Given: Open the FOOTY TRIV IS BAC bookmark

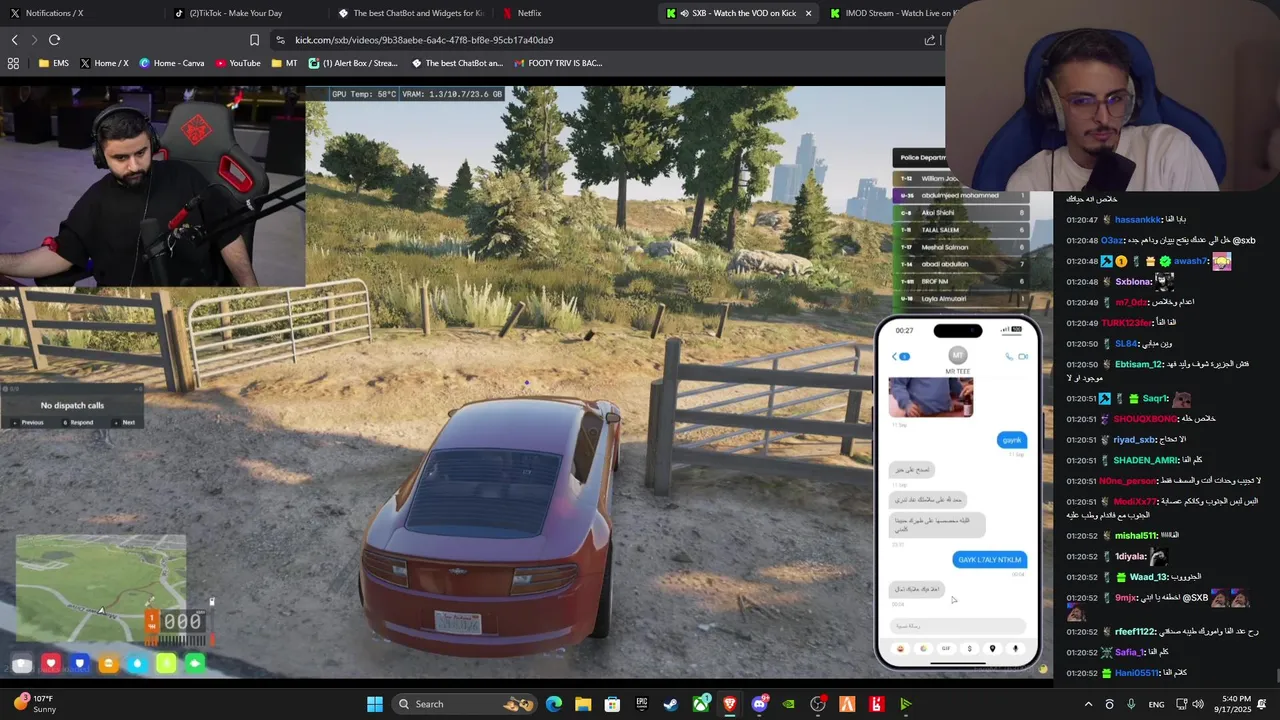Looking at the screenshot, I should (x=558, y=63).
